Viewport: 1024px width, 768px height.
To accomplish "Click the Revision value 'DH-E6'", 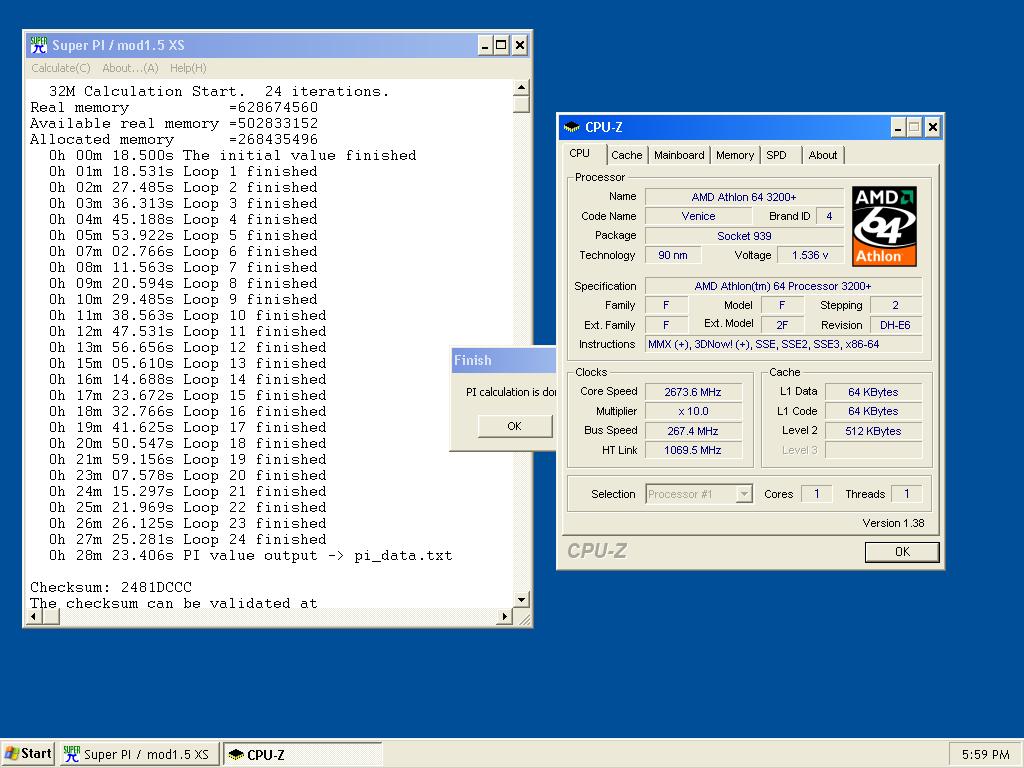I will 895,325.
